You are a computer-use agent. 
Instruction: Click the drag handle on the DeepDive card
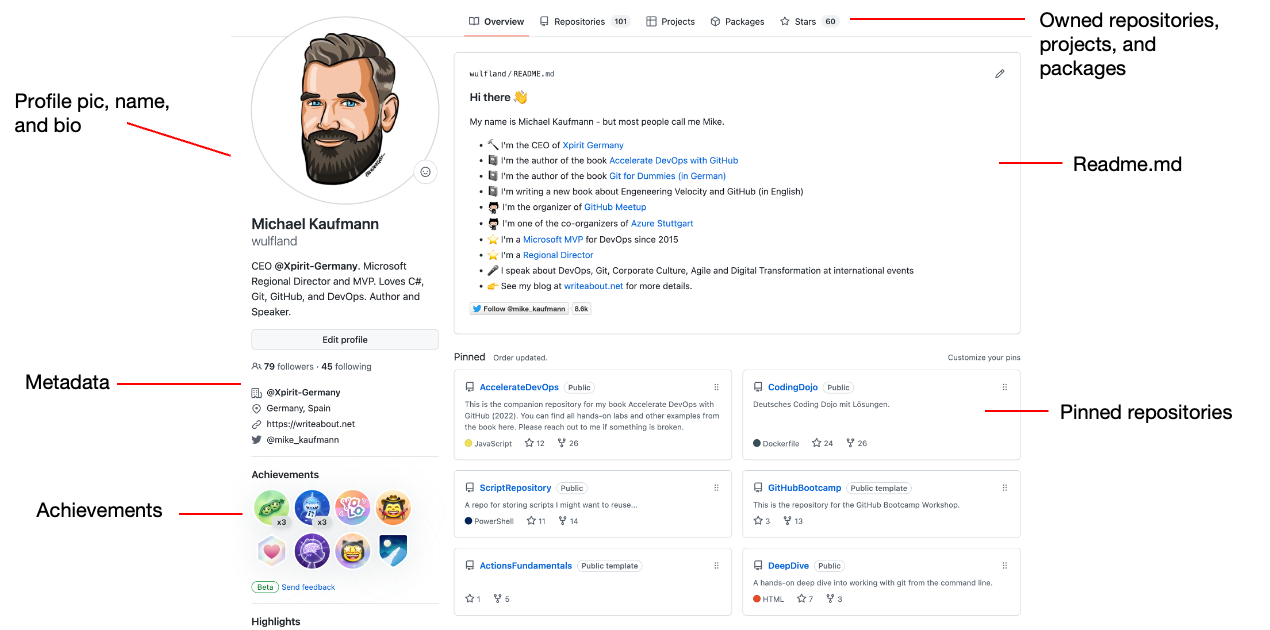click(x=1005, y=566)
